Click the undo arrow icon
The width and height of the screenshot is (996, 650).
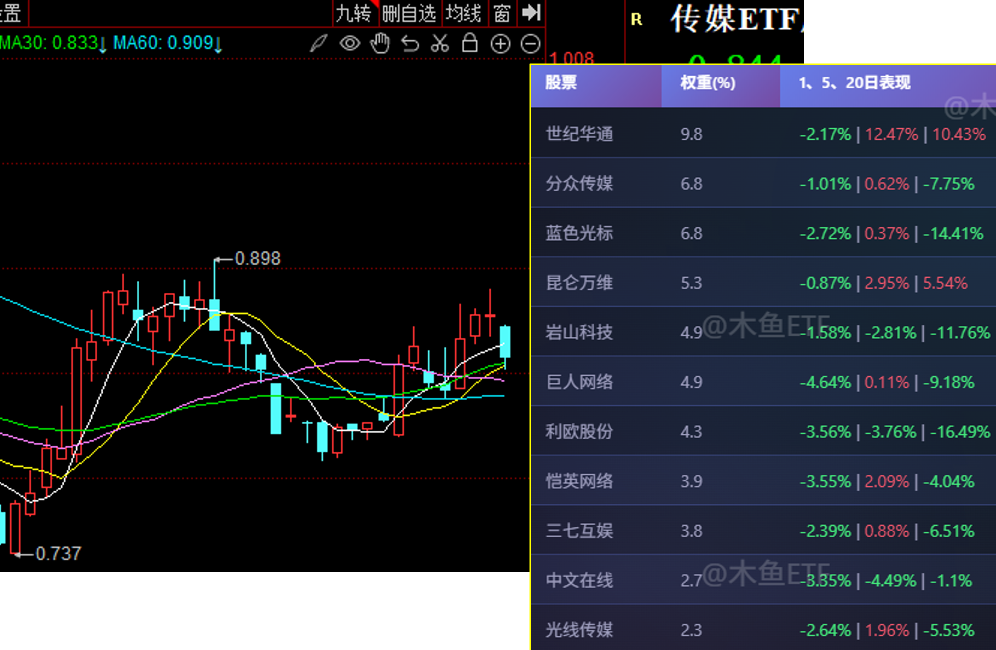(x=410, y=44)
